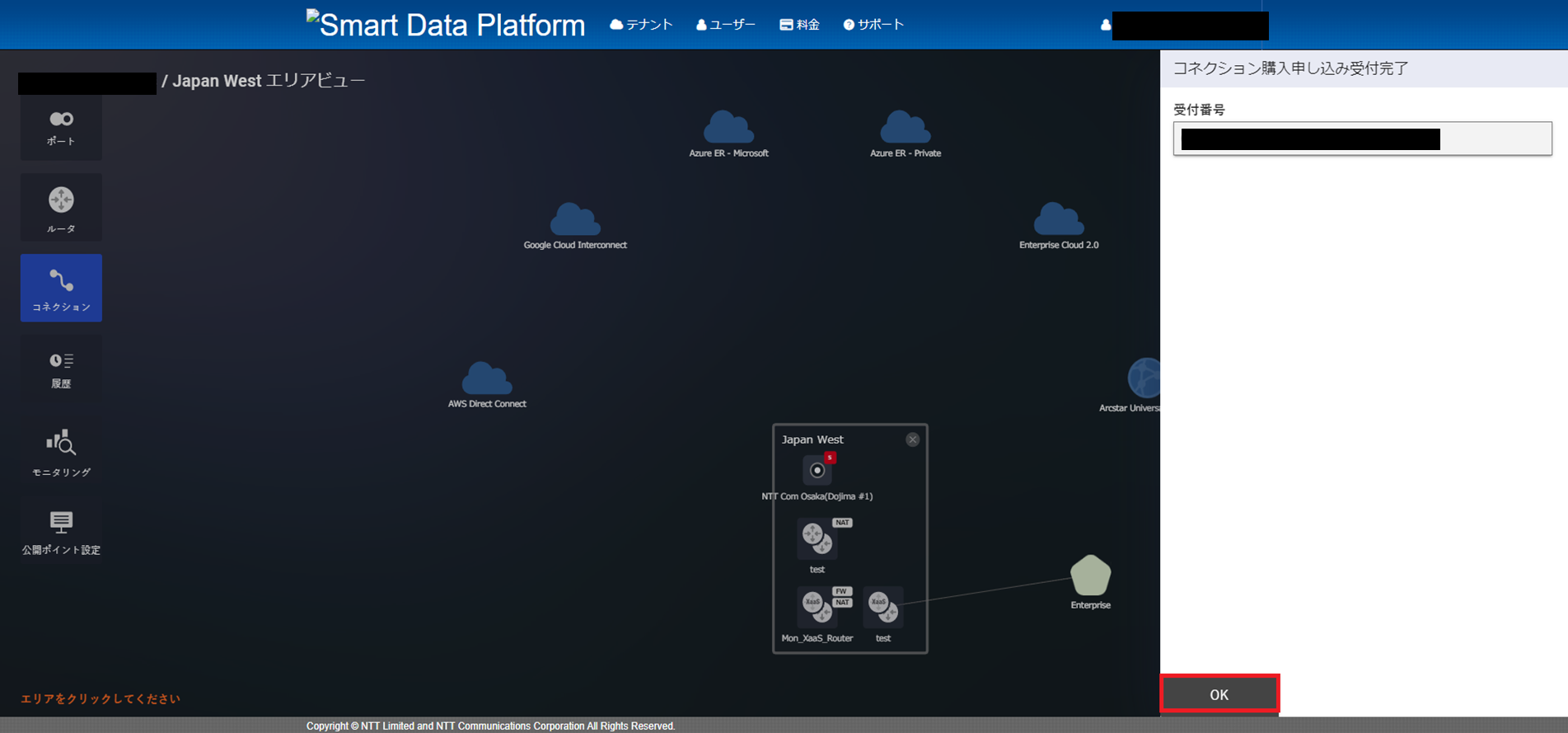Open the モニタリング sidebar icon

[x=61, y=451]
